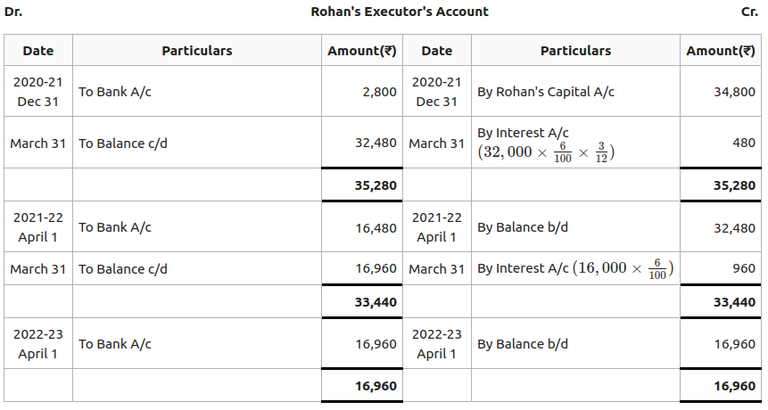Image resolution: width=768 pixels, height=410 pixels.
Task: Select the By Balance b/d 32,480 amount
Action: [735, 227]
